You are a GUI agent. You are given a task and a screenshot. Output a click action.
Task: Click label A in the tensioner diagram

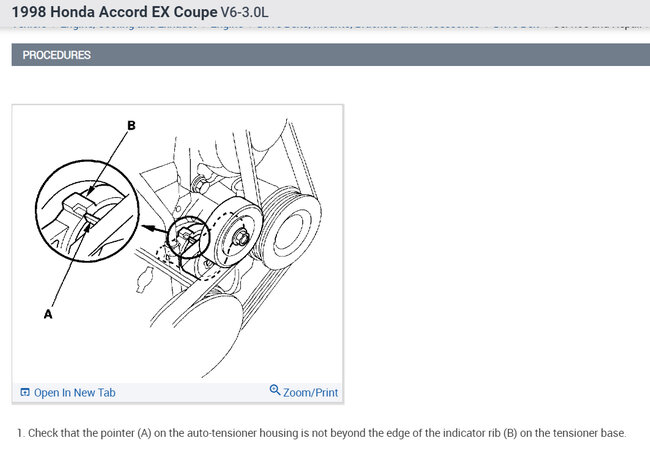48,314
